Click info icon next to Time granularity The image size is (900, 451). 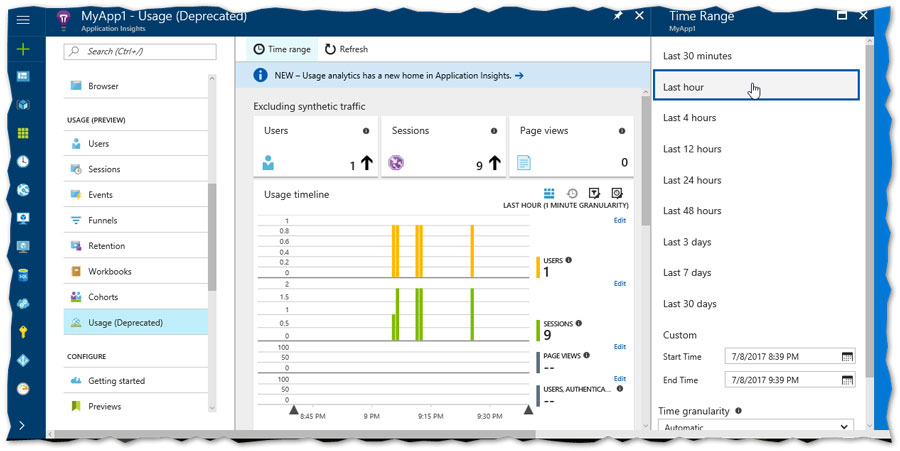(x=738, y=411)
